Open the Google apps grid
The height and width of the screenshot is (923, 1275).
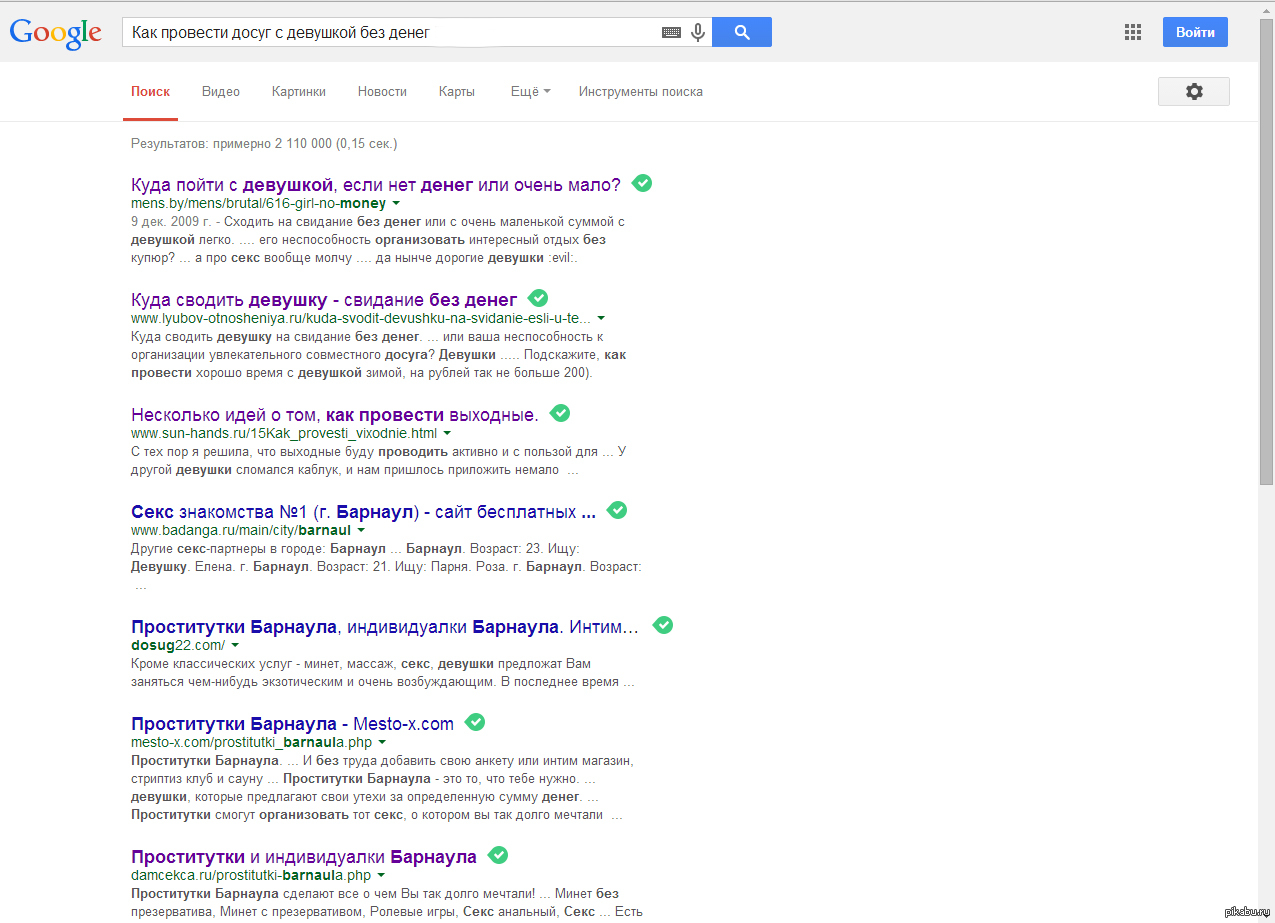[x=1132, y=32]
